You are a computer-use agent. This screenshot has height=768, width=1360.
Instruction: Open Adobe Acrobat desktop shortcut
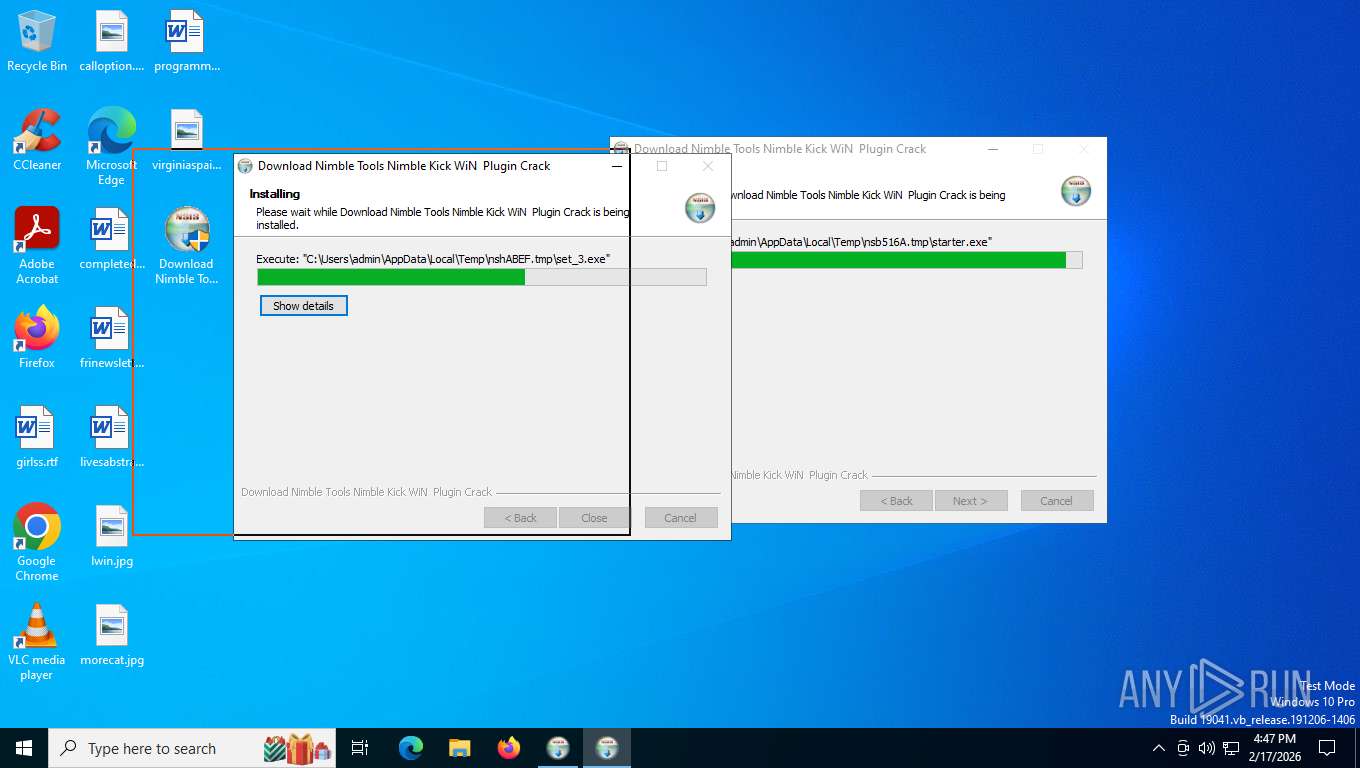pos(37,246)
